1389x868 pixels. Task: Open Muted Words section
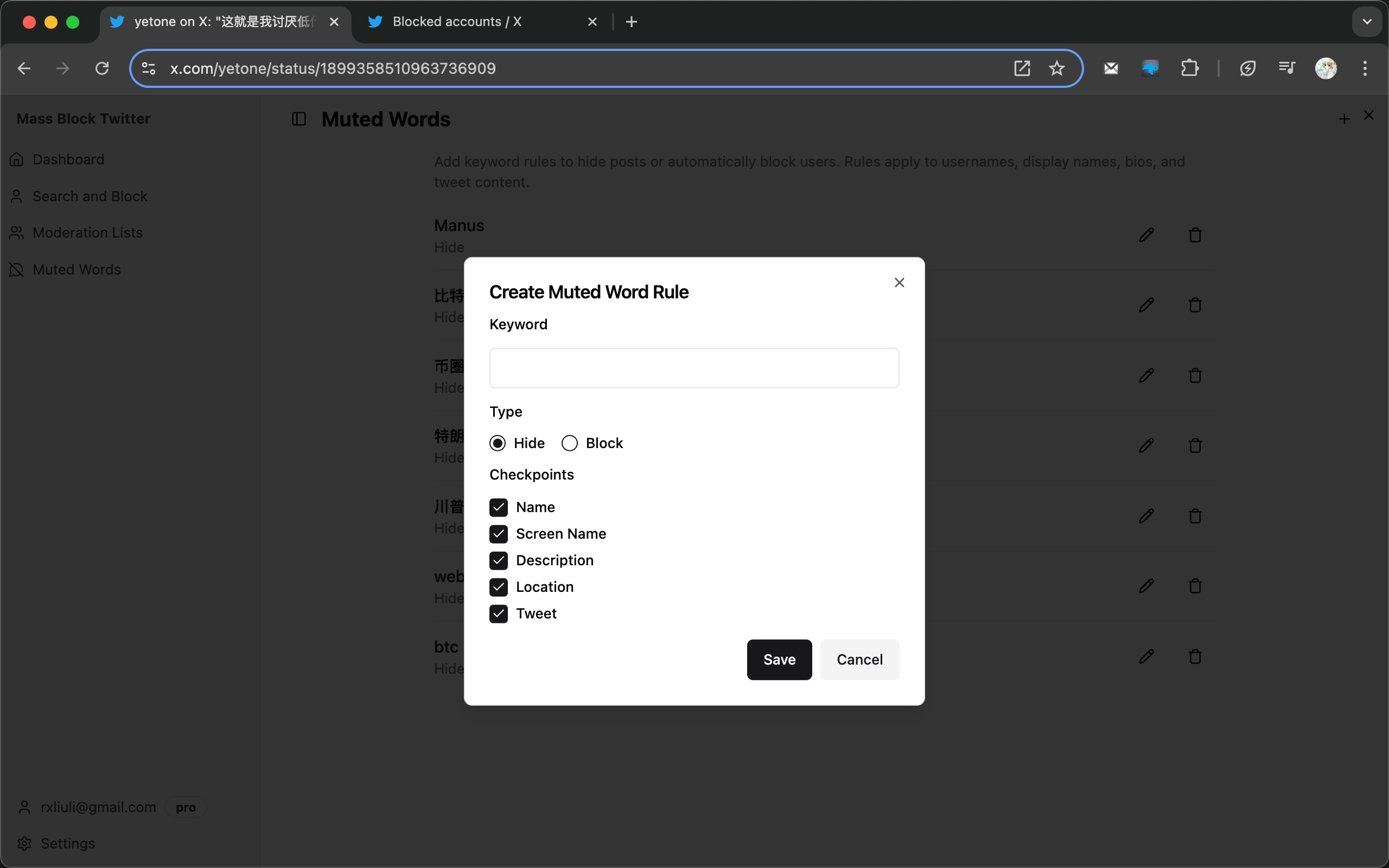click(x=76, y=268)
